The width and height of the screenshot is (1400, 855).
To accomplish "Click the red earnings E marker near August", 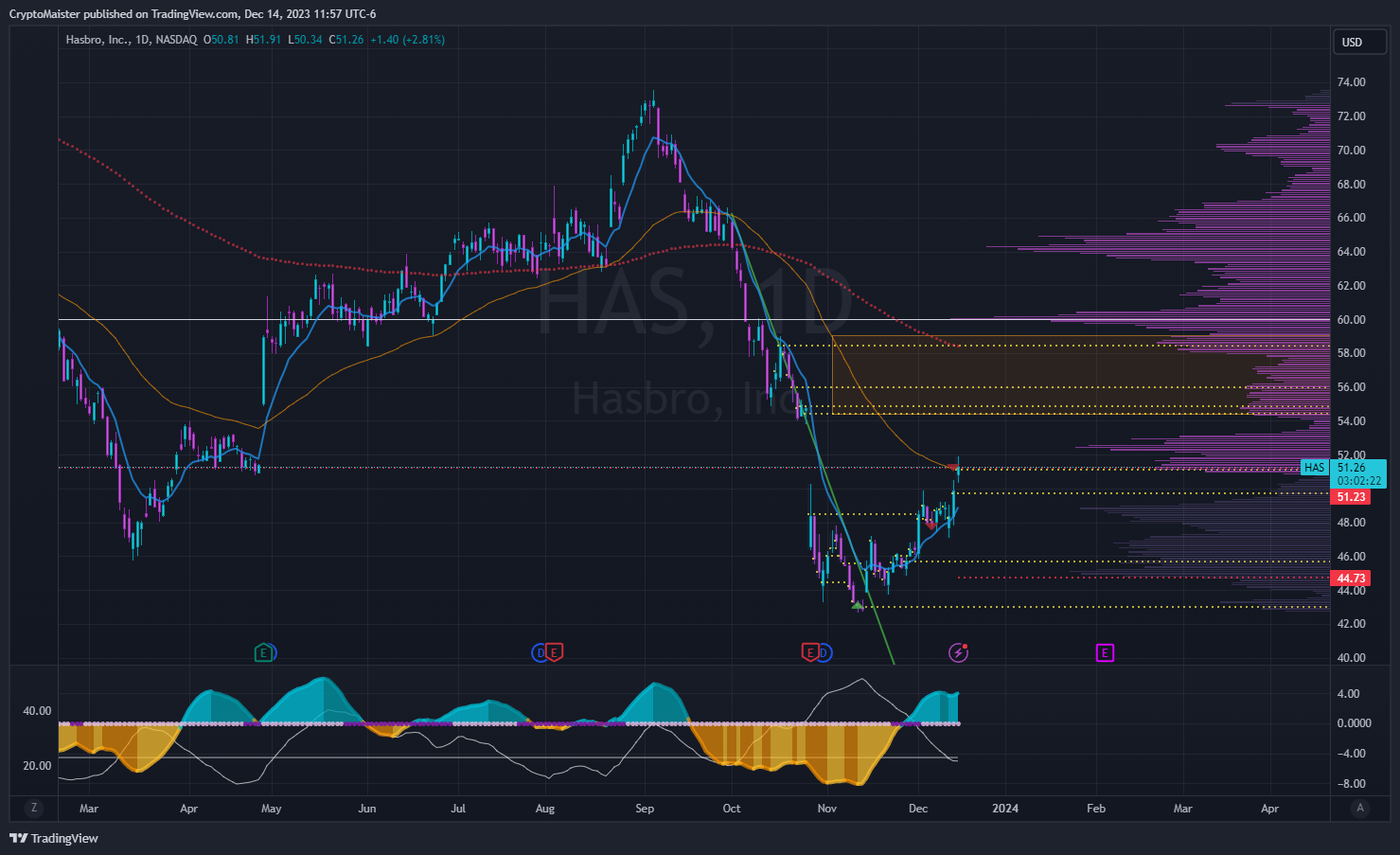I will pyautogui.click(x=555, y=652).
